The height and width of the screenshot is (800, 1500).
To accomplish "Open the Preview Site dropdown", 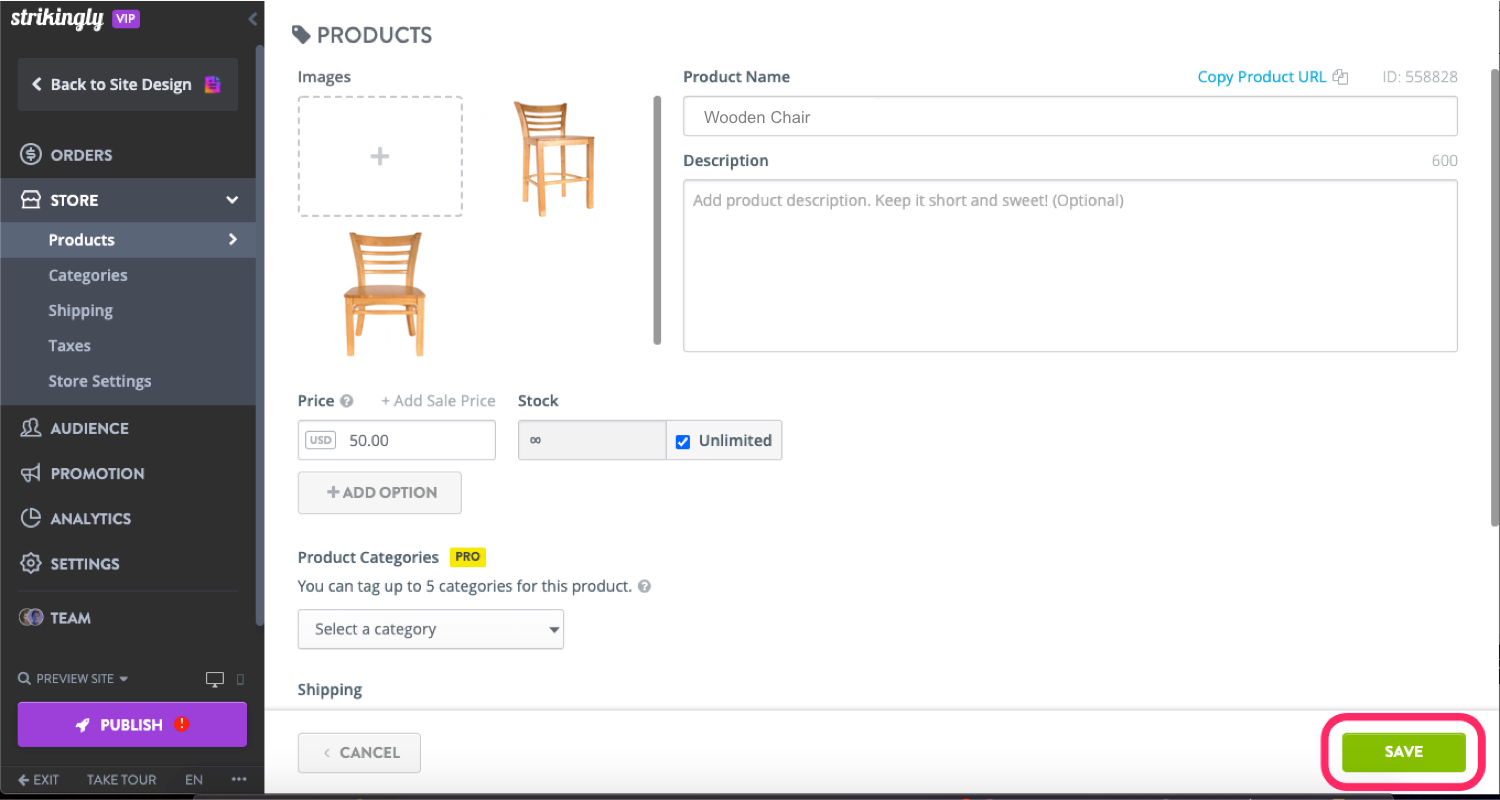I will click(72, 678).
